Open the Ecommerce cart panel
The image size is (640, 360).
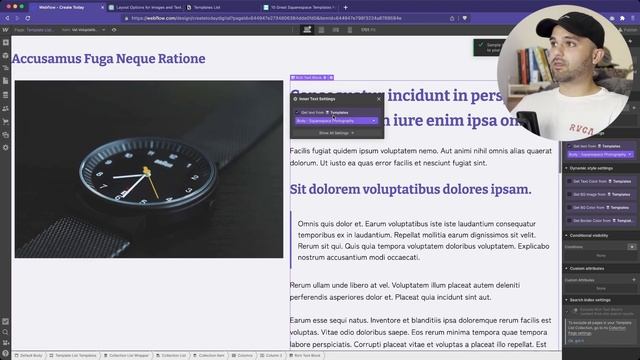tap(5, 121)
